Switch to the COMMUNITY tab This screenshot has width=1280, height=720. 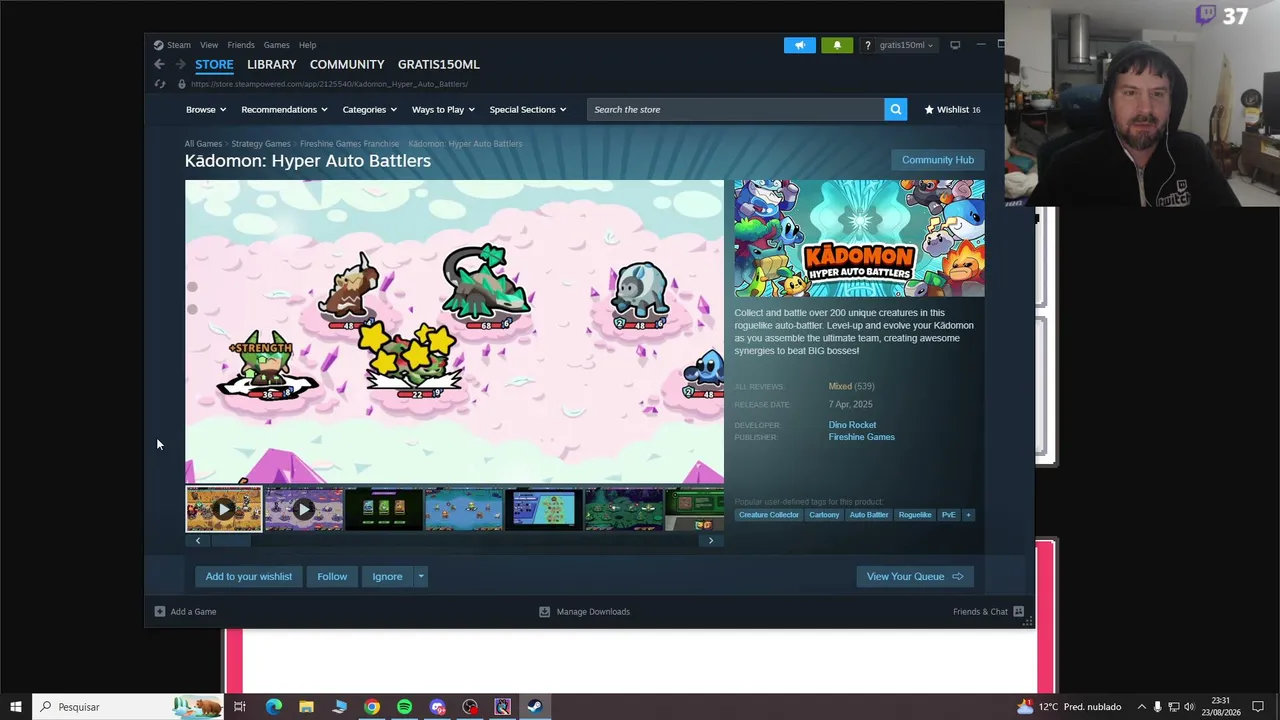(x=347, y=64)
